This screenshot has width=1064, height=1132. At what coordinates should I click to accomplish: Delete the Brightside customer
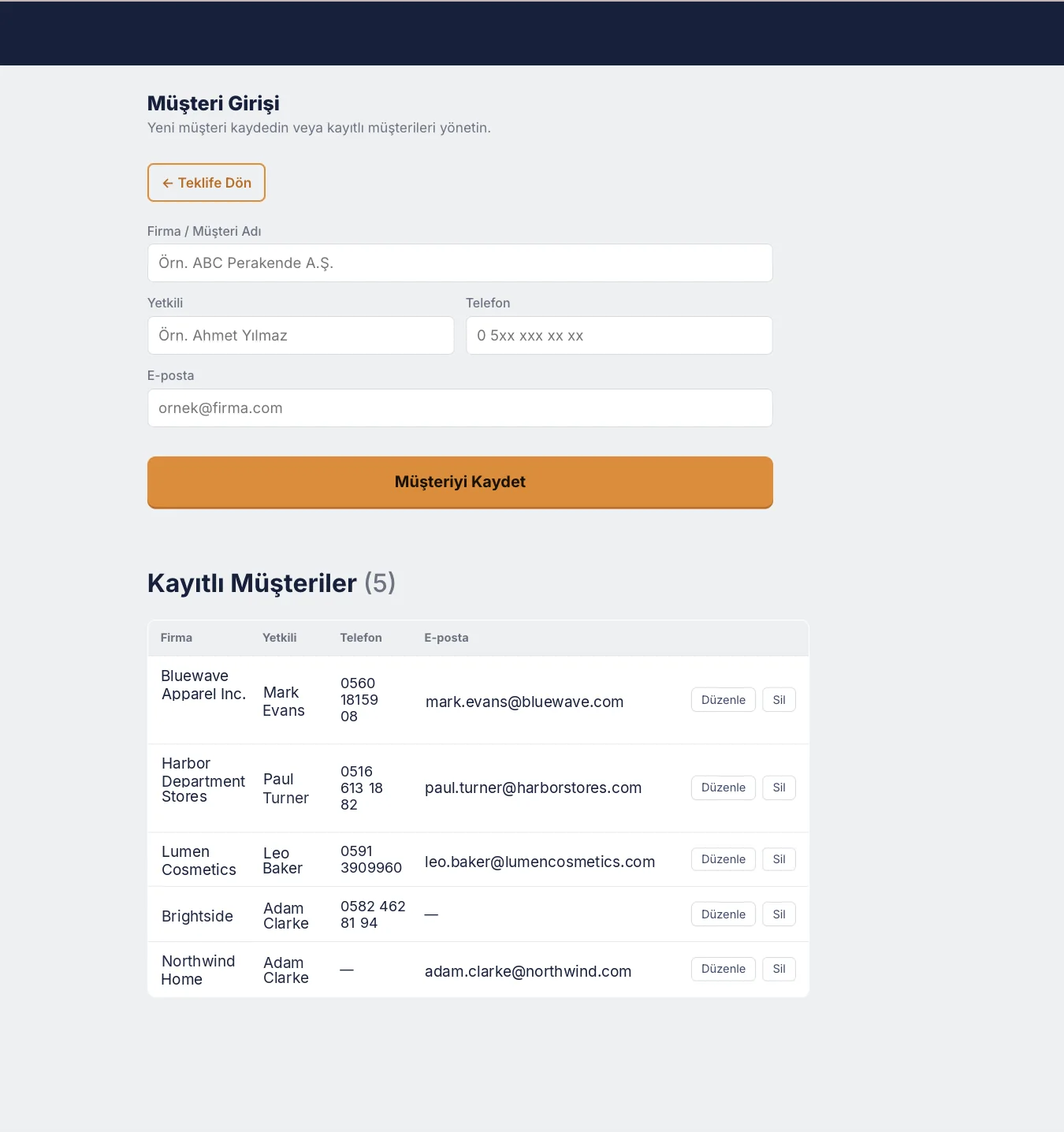[x=779, y=914]
